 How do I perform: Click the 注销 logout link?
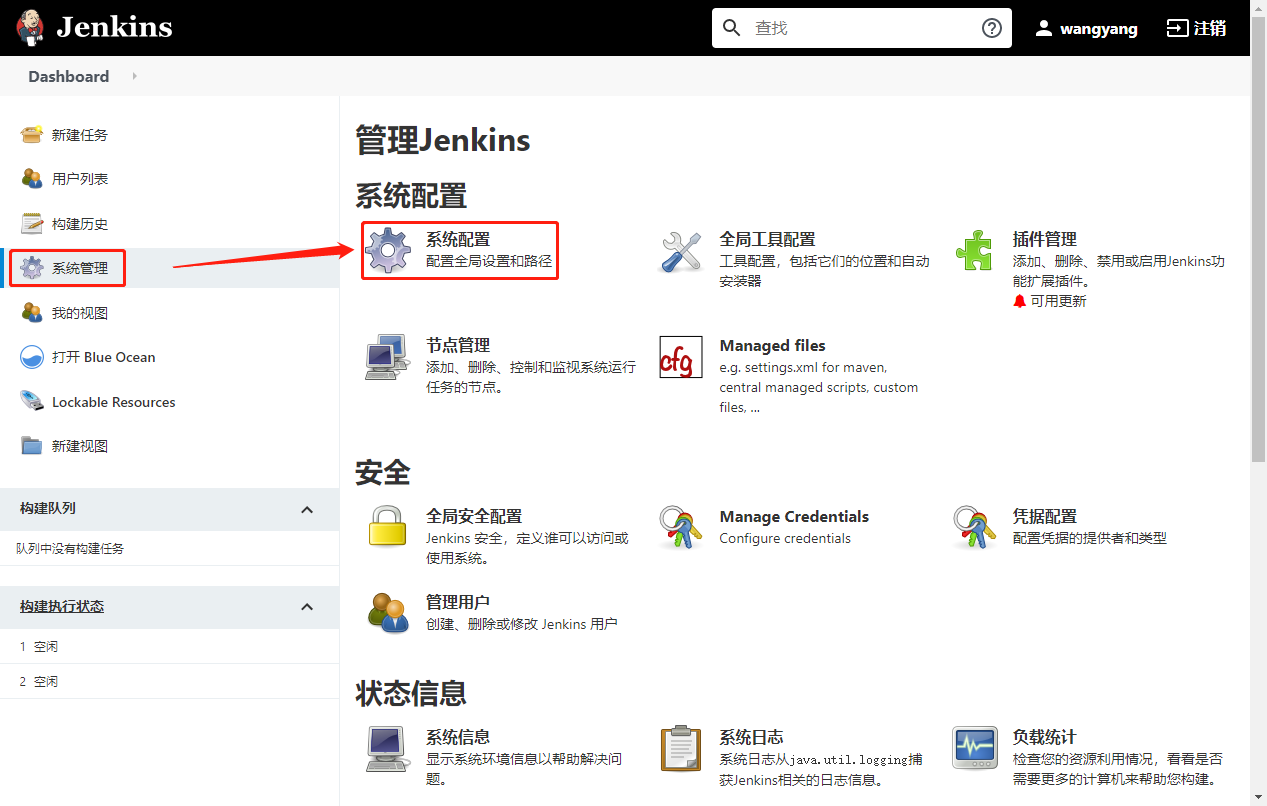(x=1210, y=28)
